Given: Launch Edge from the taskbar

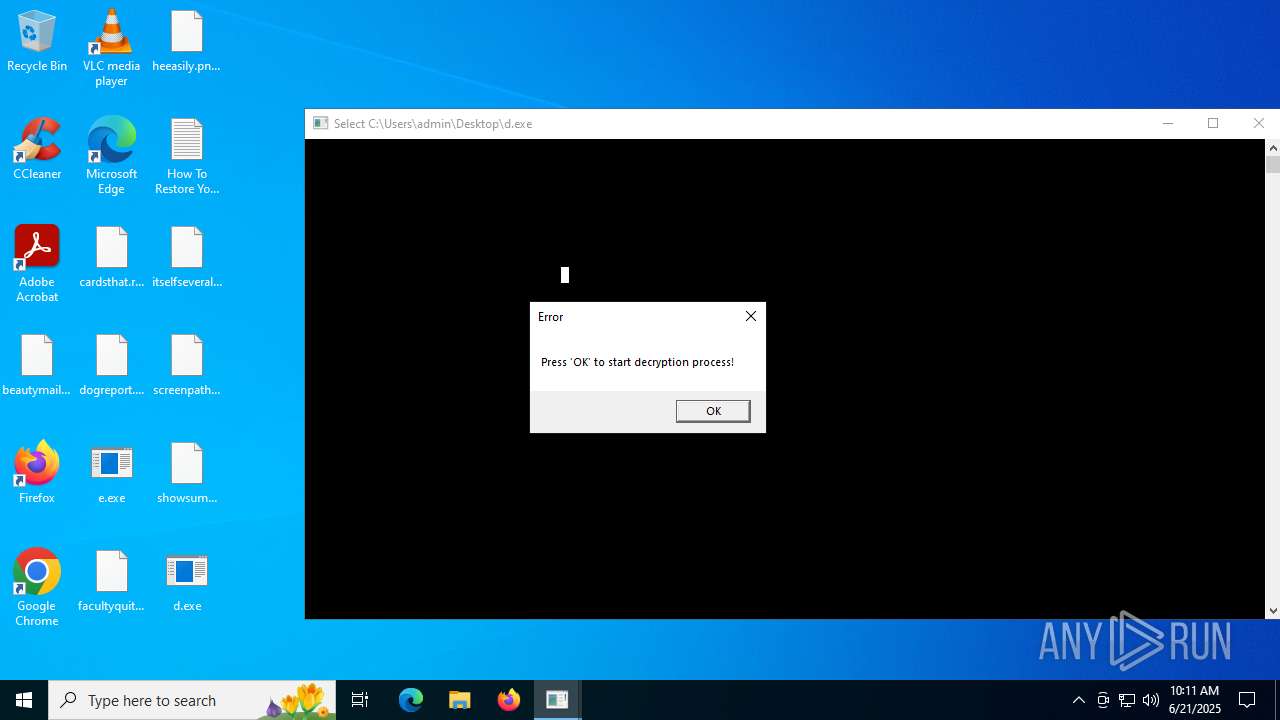Looking at the screenshot, I should tap(411, 700).
